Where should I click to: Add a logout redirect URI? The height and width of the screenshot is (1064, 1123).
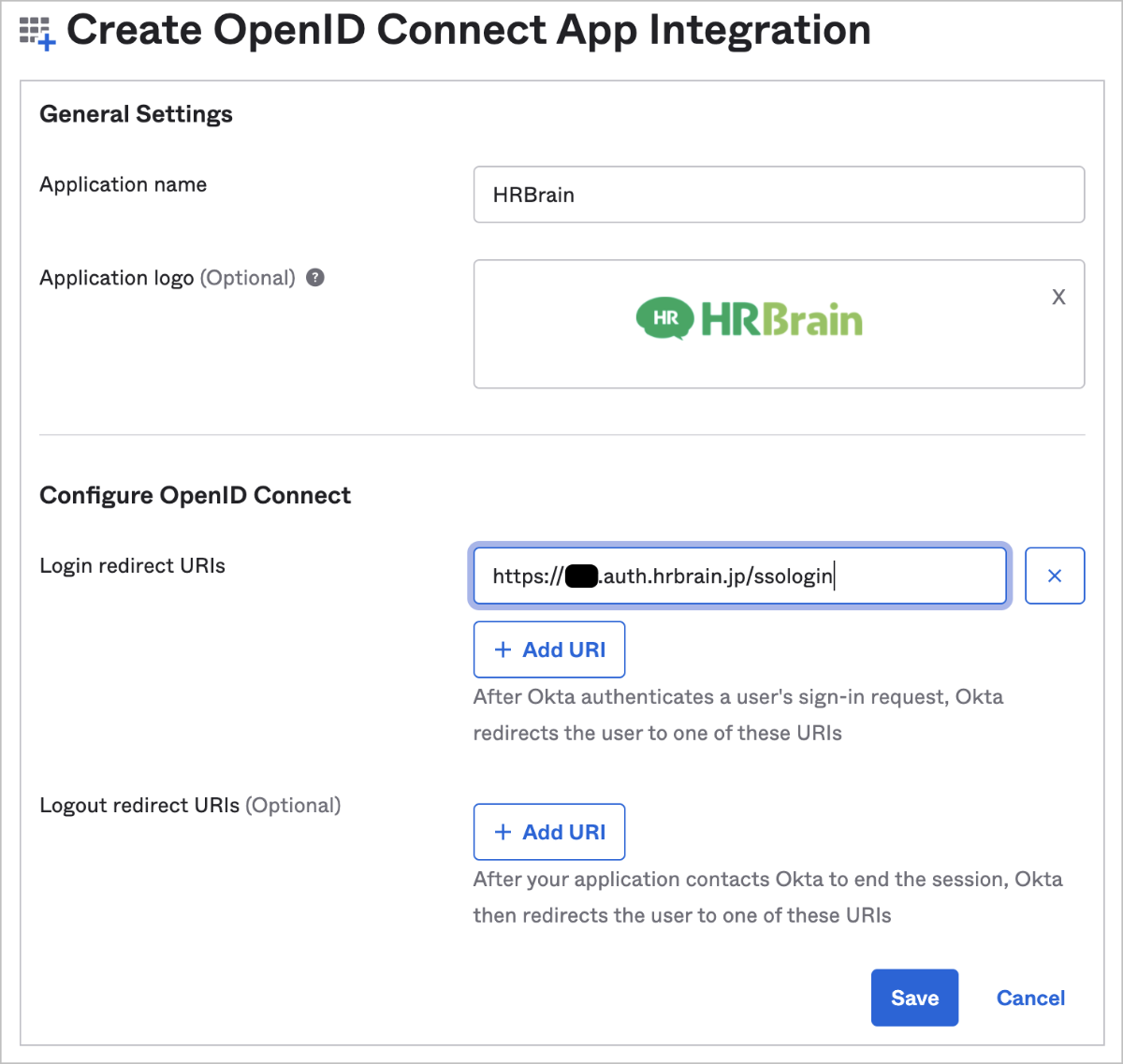click(549, 831)
